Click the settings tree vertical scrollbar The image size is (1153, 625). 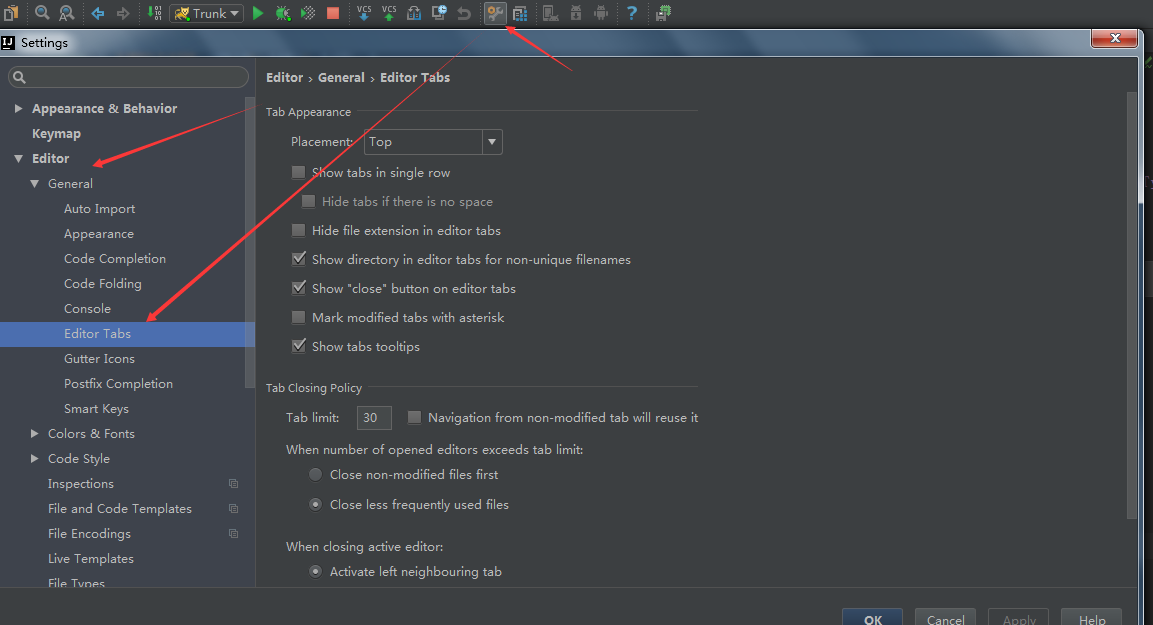coord(250,243)
